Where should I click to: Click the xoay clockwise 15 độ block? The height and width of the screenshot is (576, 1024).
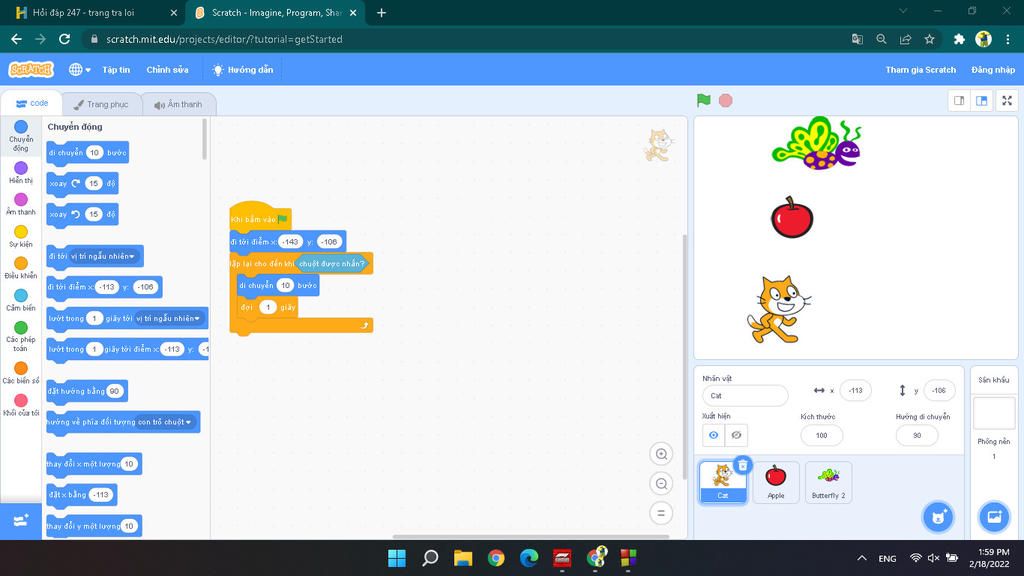[x=82, y=184]
